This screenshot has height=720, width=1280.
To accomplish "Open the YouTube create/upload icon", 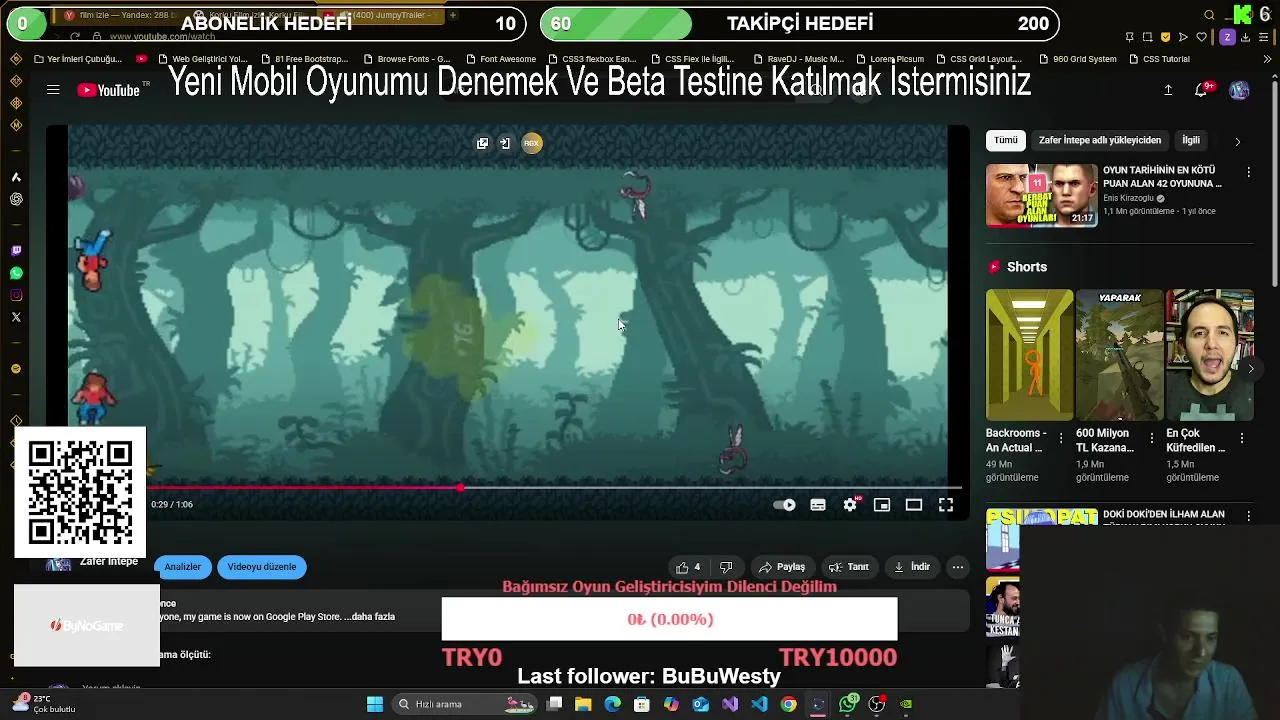I will [x=1167, y=90].
